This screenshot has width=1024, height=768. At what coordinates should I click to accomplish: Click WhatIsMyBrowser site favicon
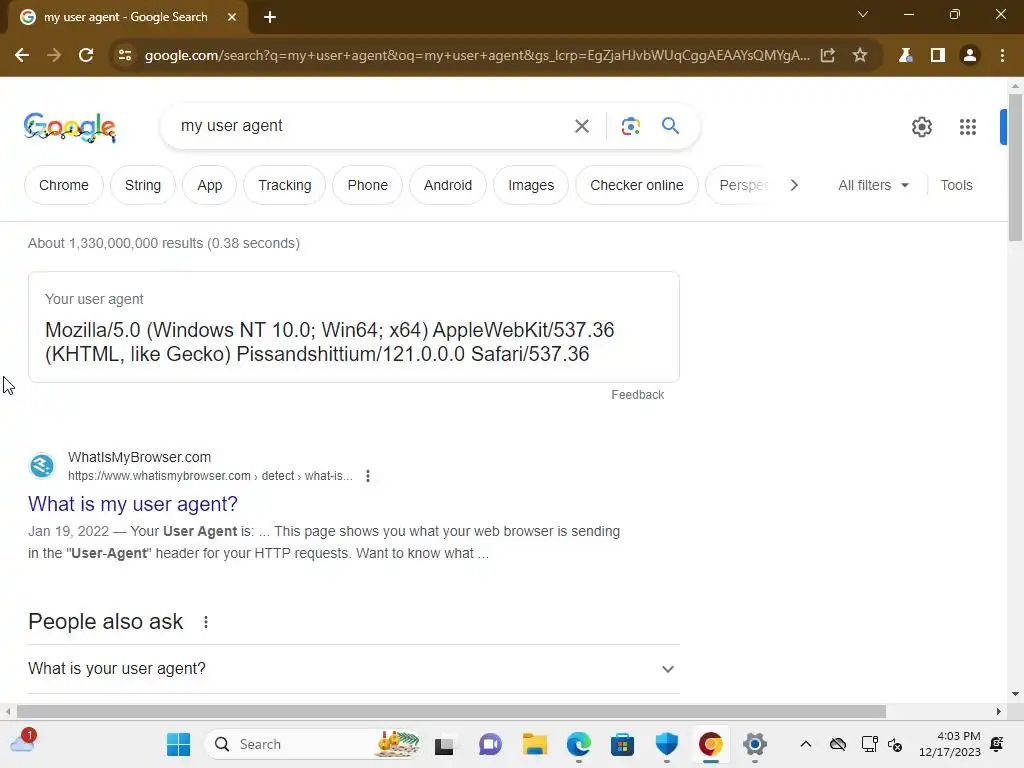pyautogui.click(x=42, y=466)
